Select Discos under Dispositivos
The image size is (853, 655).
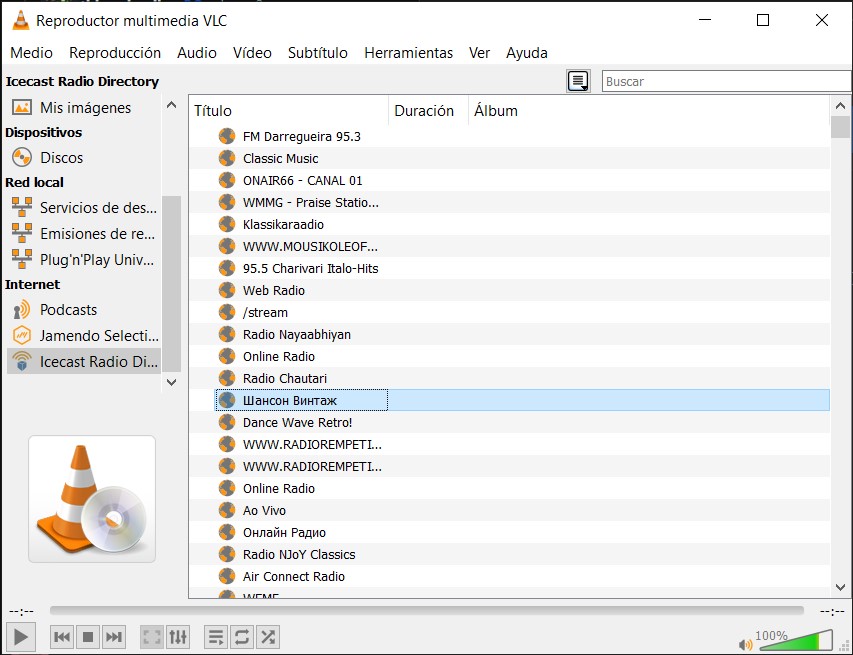point(83,158)
